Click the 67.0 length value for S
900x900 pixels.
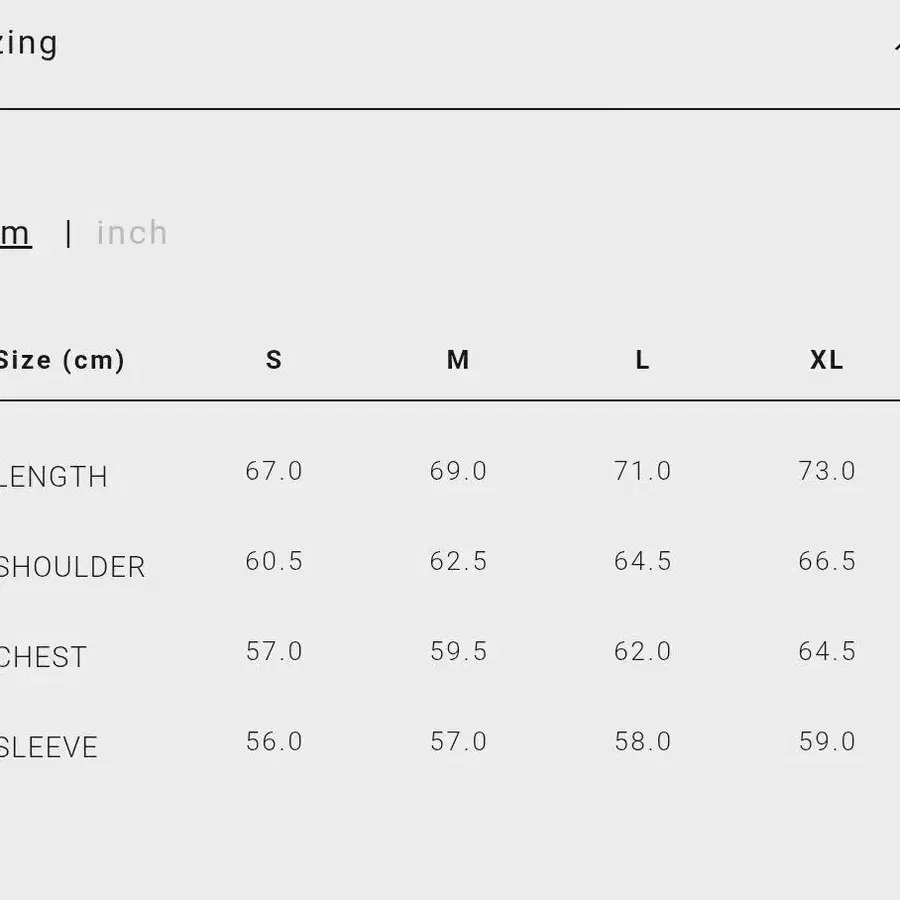pyautogui.click(x=274, y=471)
